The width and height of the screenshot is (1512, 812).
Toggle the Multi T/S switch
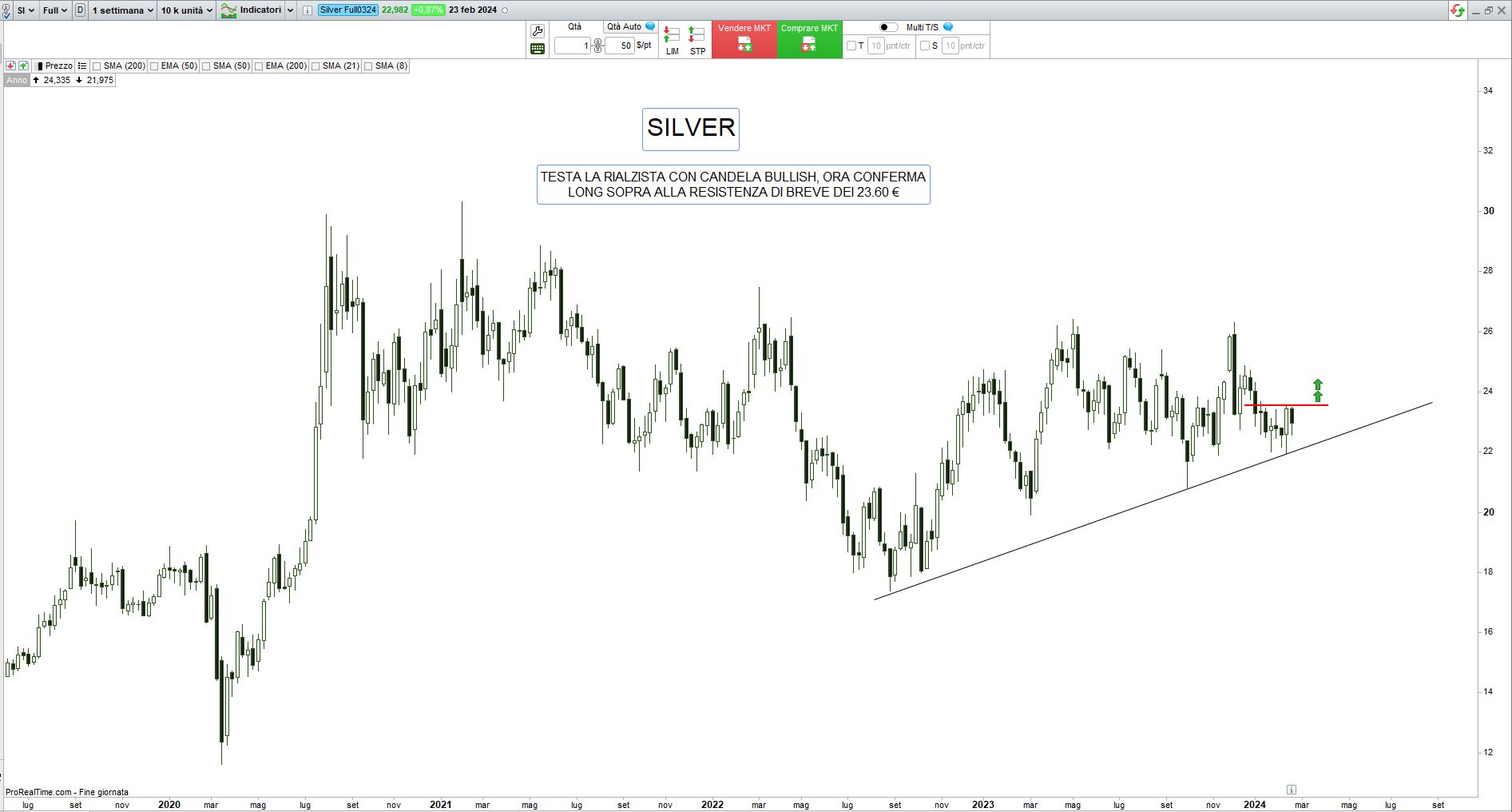click(888, 27)
